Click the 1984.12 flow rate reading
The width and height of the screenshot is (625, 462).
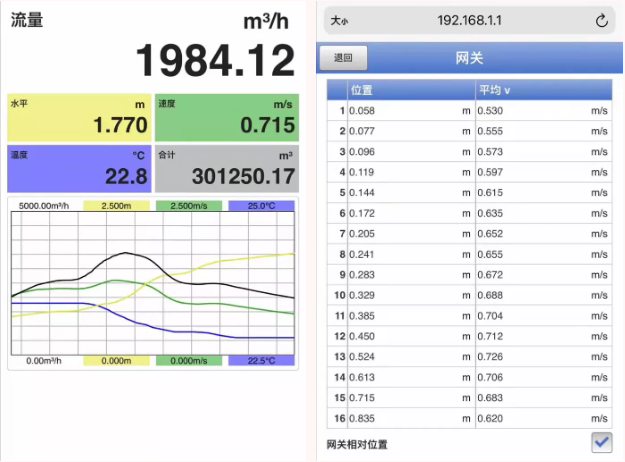pyautogui.click(x=215, y=61)
